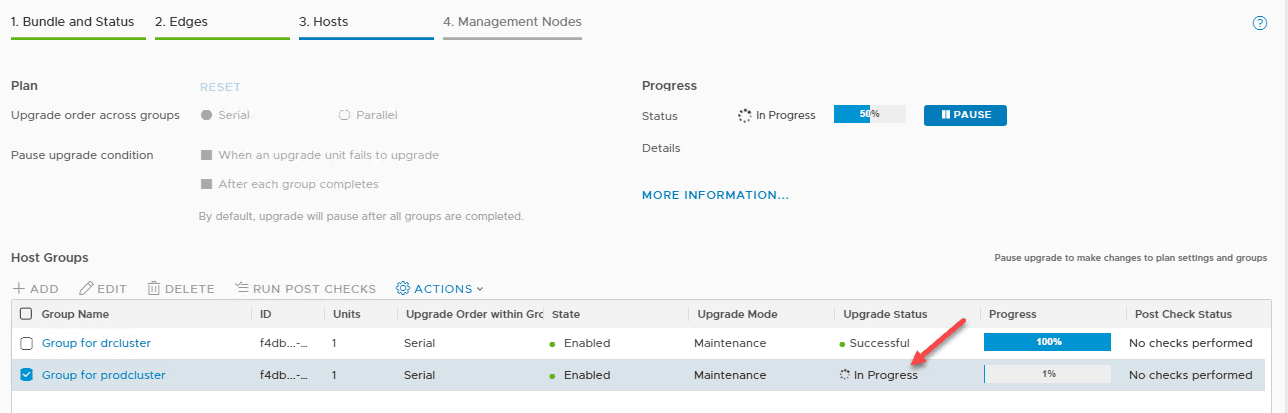The height and width of the screenshot is (413, 1288).
Task: Click the ADD plus icon
Action: [18, 288]
